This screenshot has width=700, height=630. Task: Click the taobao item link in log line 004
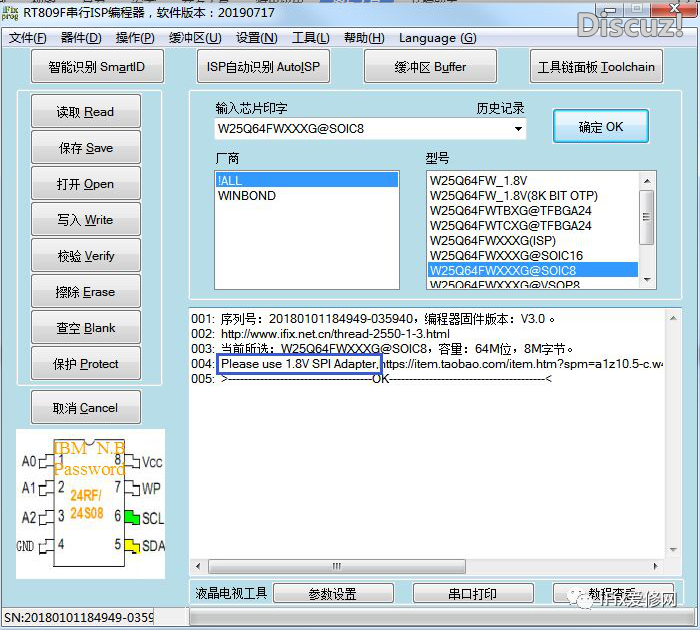click(x=523, y=364)
